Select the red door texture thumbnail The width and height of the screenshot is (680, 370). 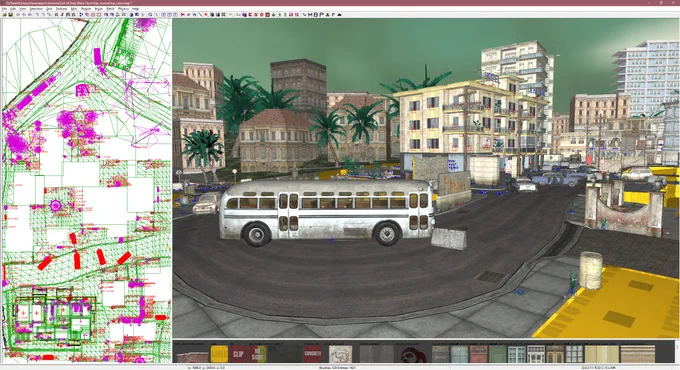tap(478, 354)
